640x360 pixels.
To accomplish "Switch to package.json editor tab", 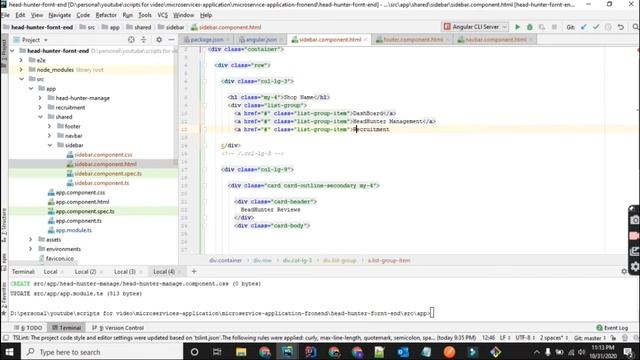I will [206, 40].
